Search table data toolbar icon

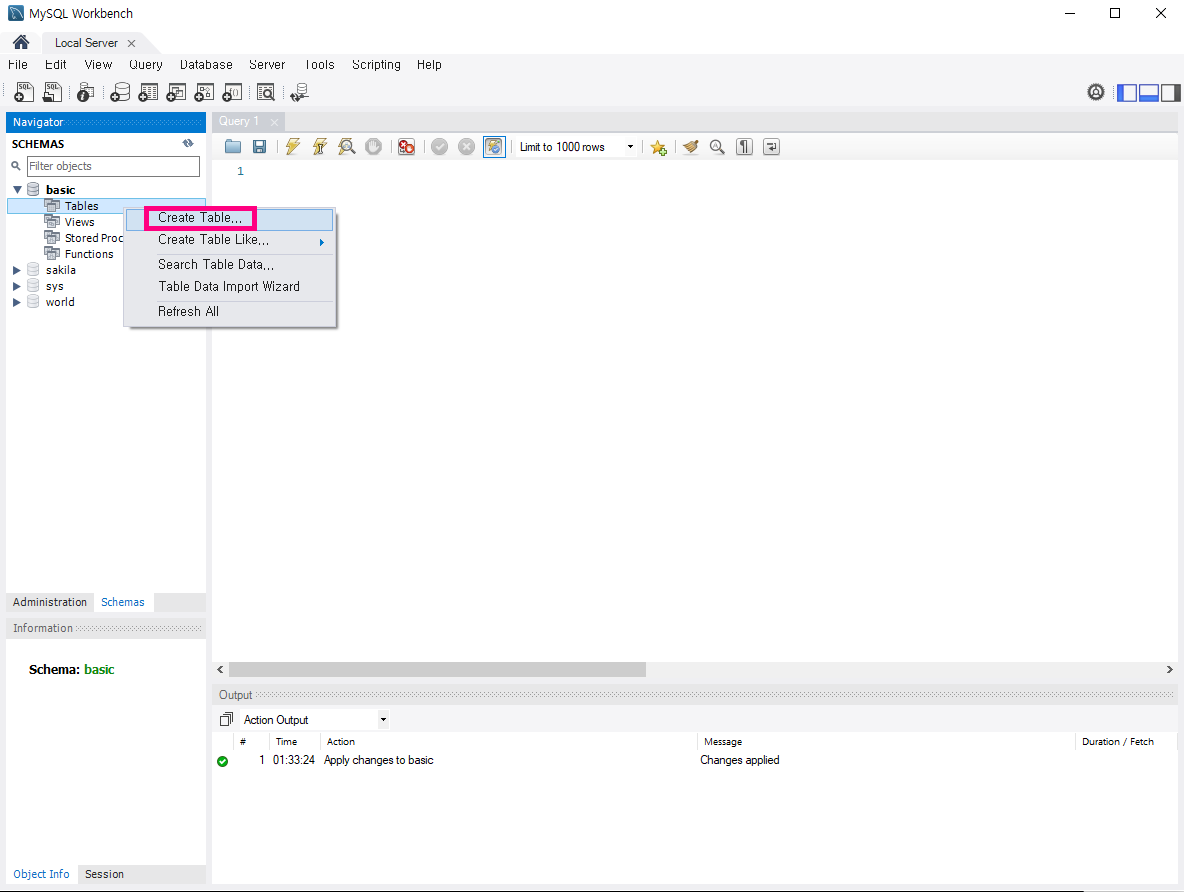point(266,92)
